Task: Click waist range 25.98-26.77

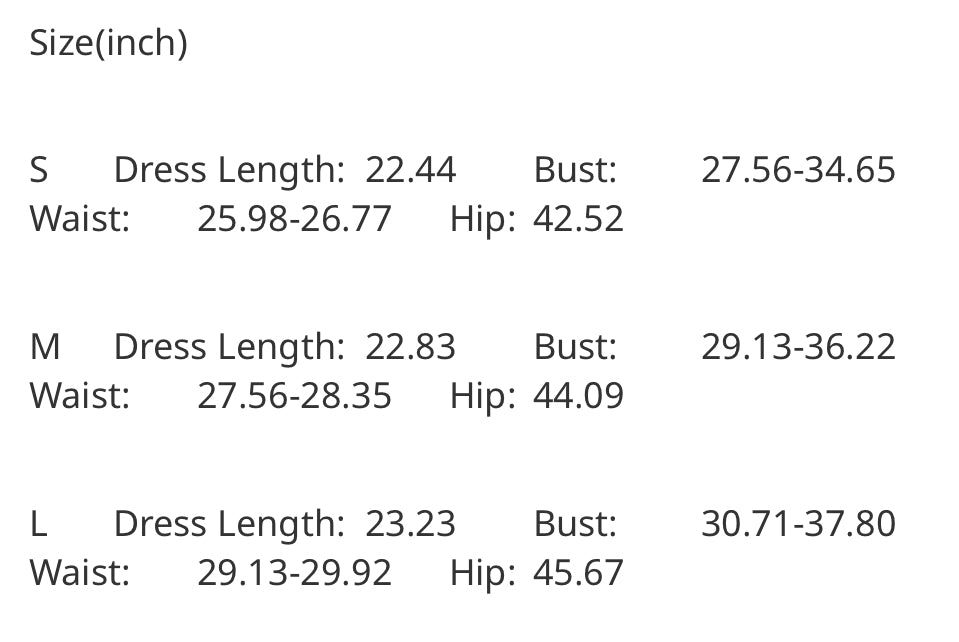Action: click(x=294, y=218)
